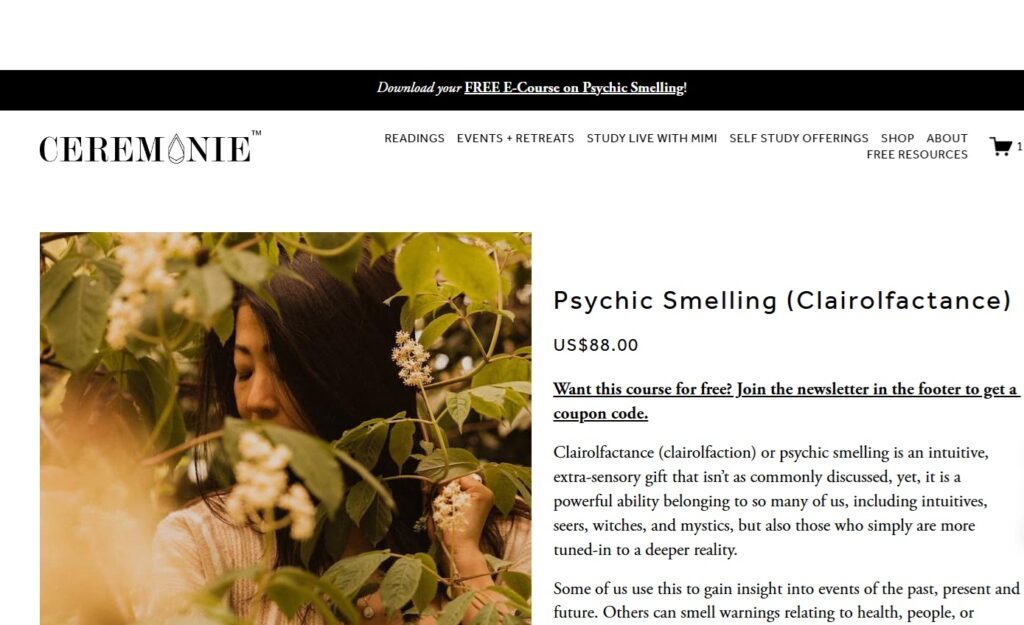The image size is (1024, 625).
Task: Open the Free Resources nav link
Action: (x=917, y=155)
